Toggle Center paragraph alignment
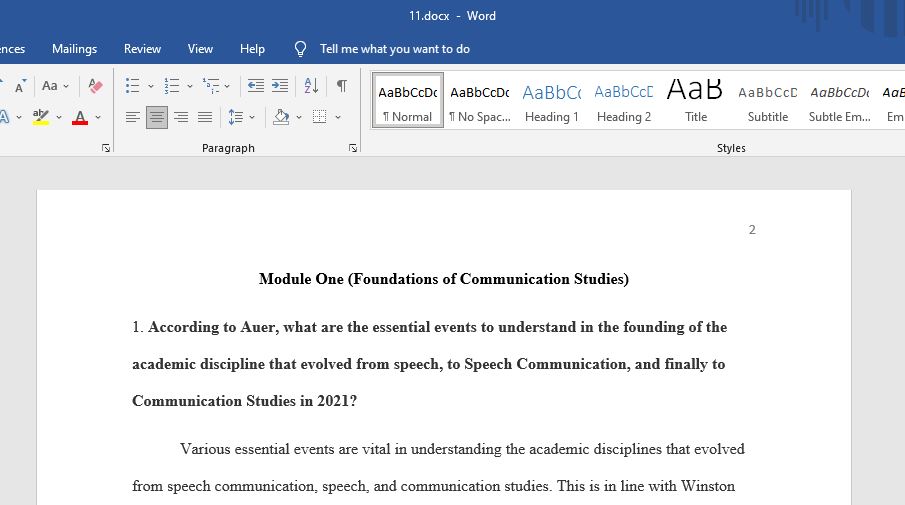The width and height of the screenshot is (905, 505). pos(156,117)
